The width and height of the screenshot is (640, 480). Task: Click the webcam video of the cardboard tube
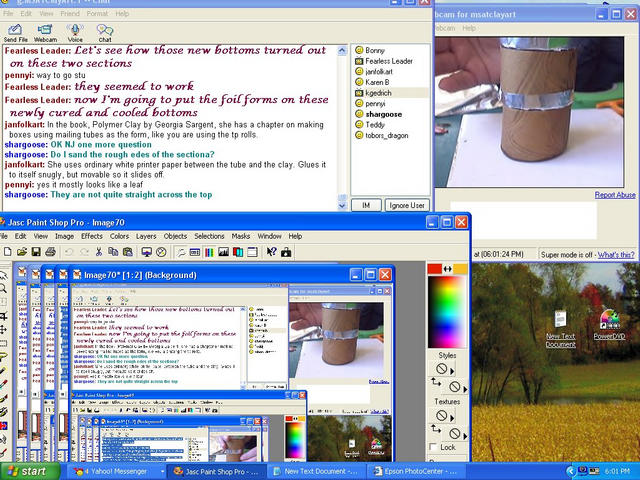click(x=529, y=112)
